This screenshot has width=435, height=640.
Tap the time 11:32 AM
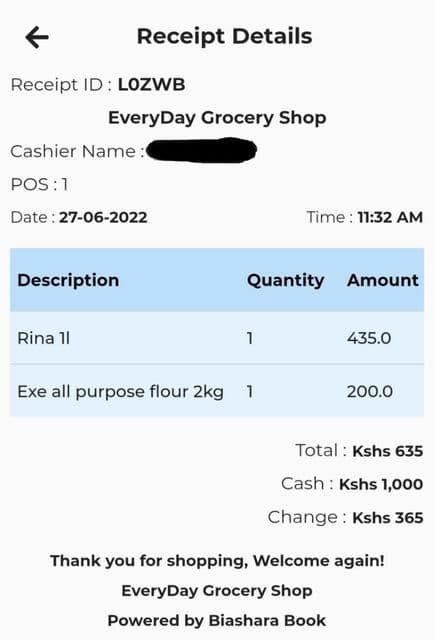(390, 217)
